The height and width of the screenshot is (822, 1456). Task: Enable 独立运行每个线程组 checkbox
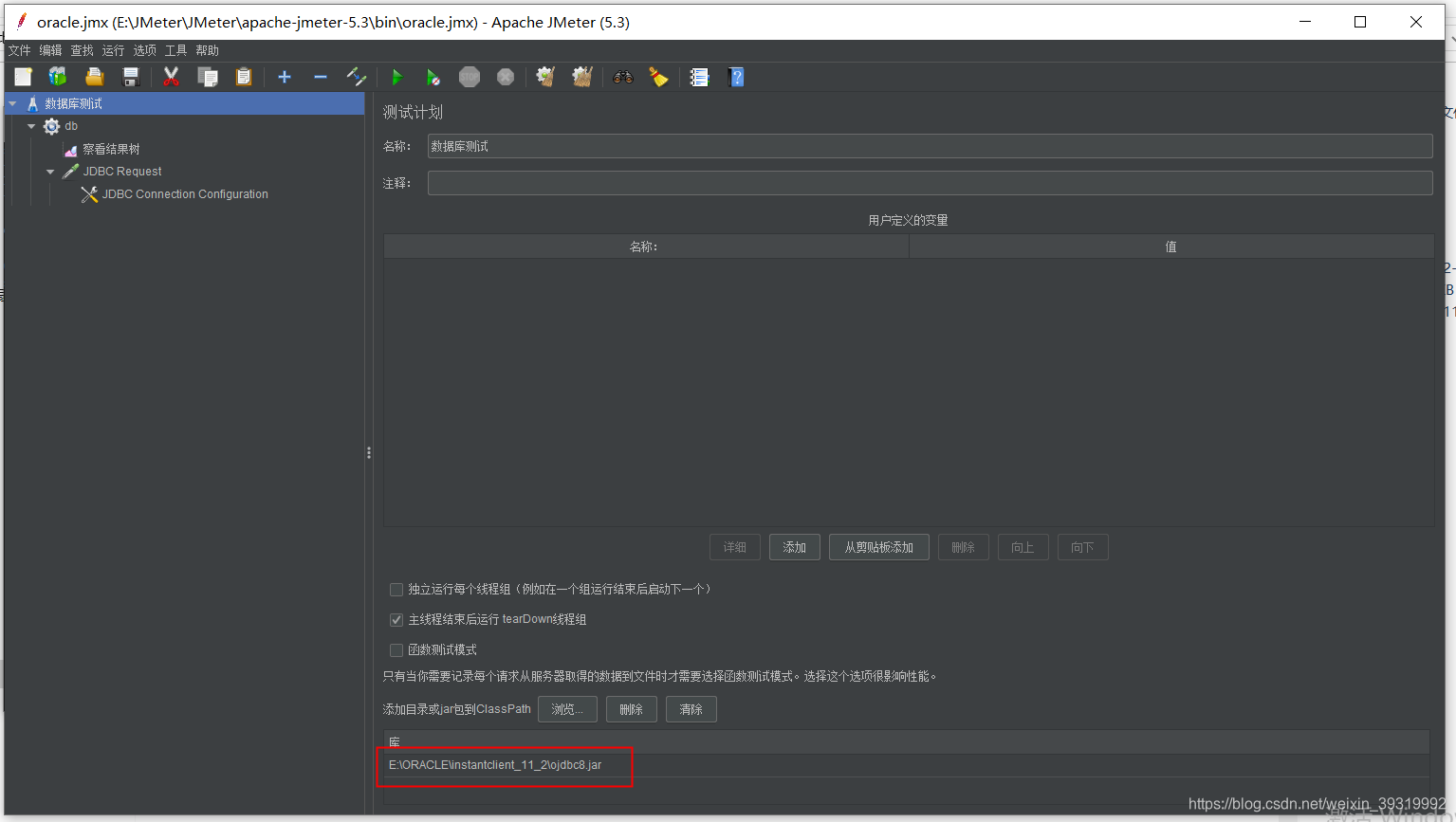pos(396,590)
